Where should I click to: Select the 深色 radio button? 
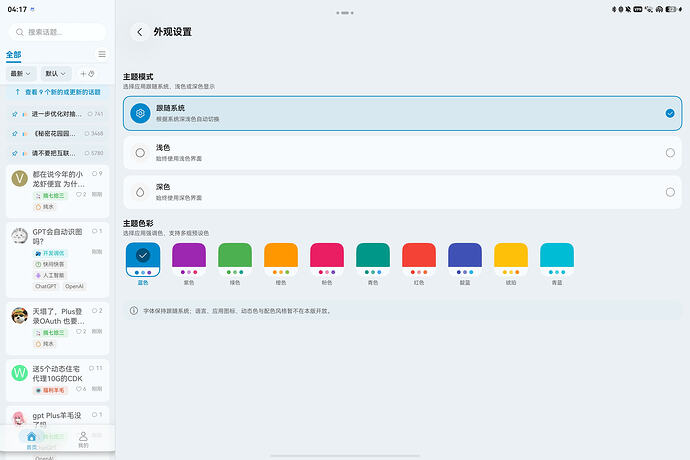tap(670, 192)
